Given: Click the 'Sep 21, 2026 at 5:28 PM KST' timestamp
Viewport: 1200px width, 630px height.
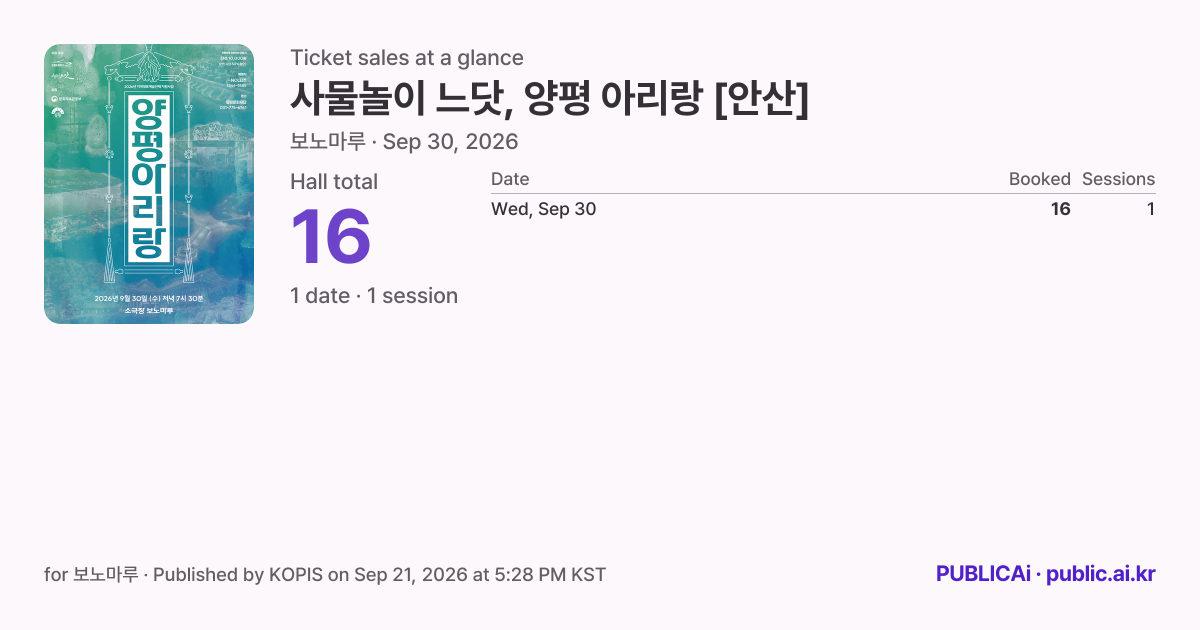Looking at the screenshot, I should pyautogui.click(x=480, y=574).
